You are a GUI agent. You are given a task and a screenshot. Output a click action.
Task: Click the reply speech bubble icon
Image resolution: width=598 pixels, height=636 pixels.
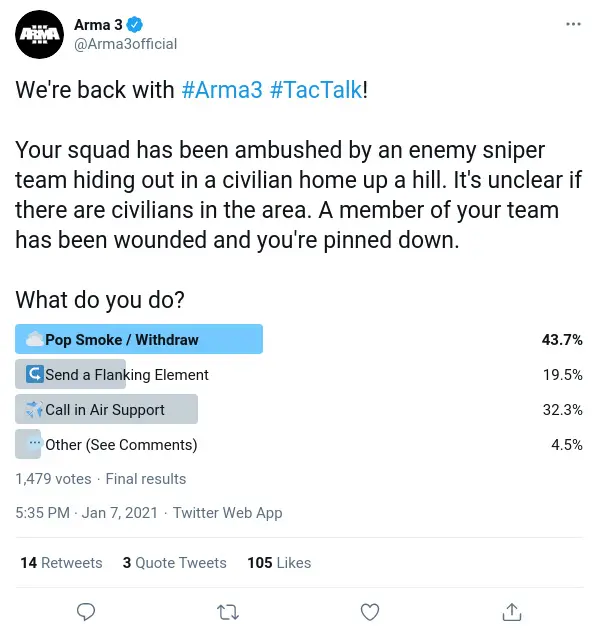(x=86, y=612)
